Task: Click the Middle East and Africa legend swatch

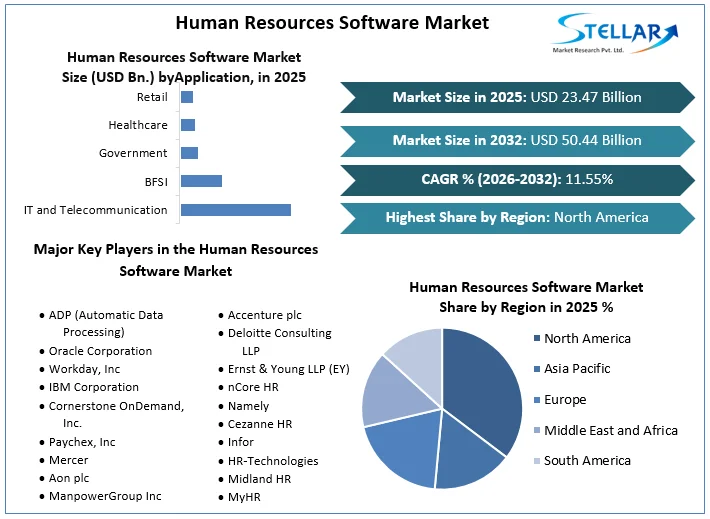Action: coord(537,430)
